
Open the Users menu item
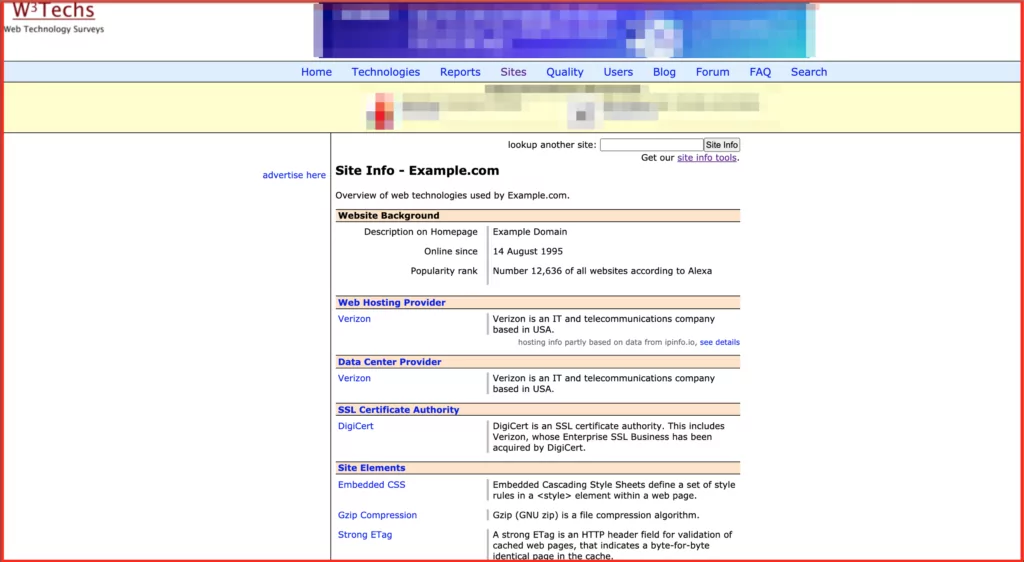click(x=618, y=72)
